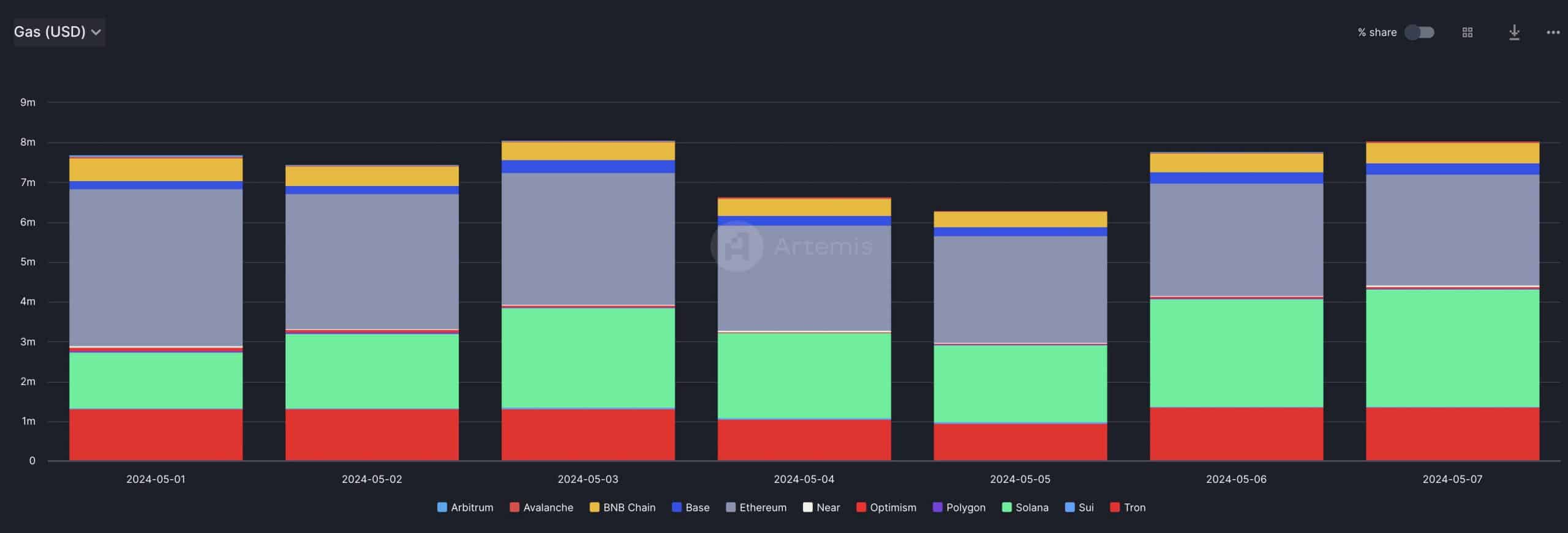
Task: Download the chart data
Action: (x=1514, y=32)
